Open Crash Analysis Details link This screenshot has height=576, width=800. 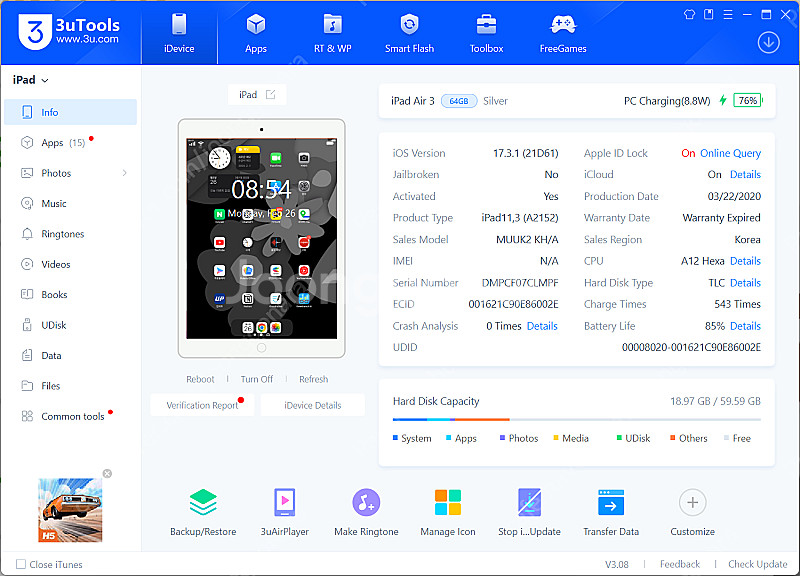[542, 326]
